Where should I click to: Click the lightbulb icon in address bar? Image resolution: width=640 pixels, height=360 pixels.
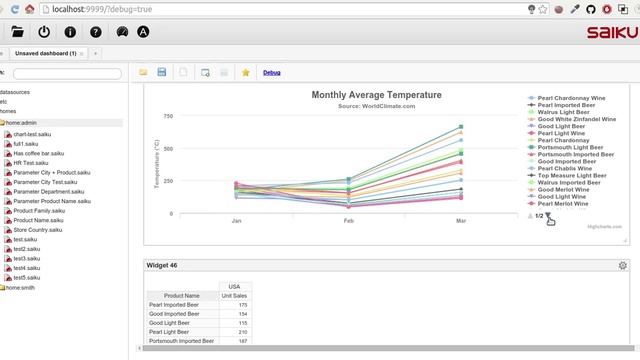click(x=531, y=9)
